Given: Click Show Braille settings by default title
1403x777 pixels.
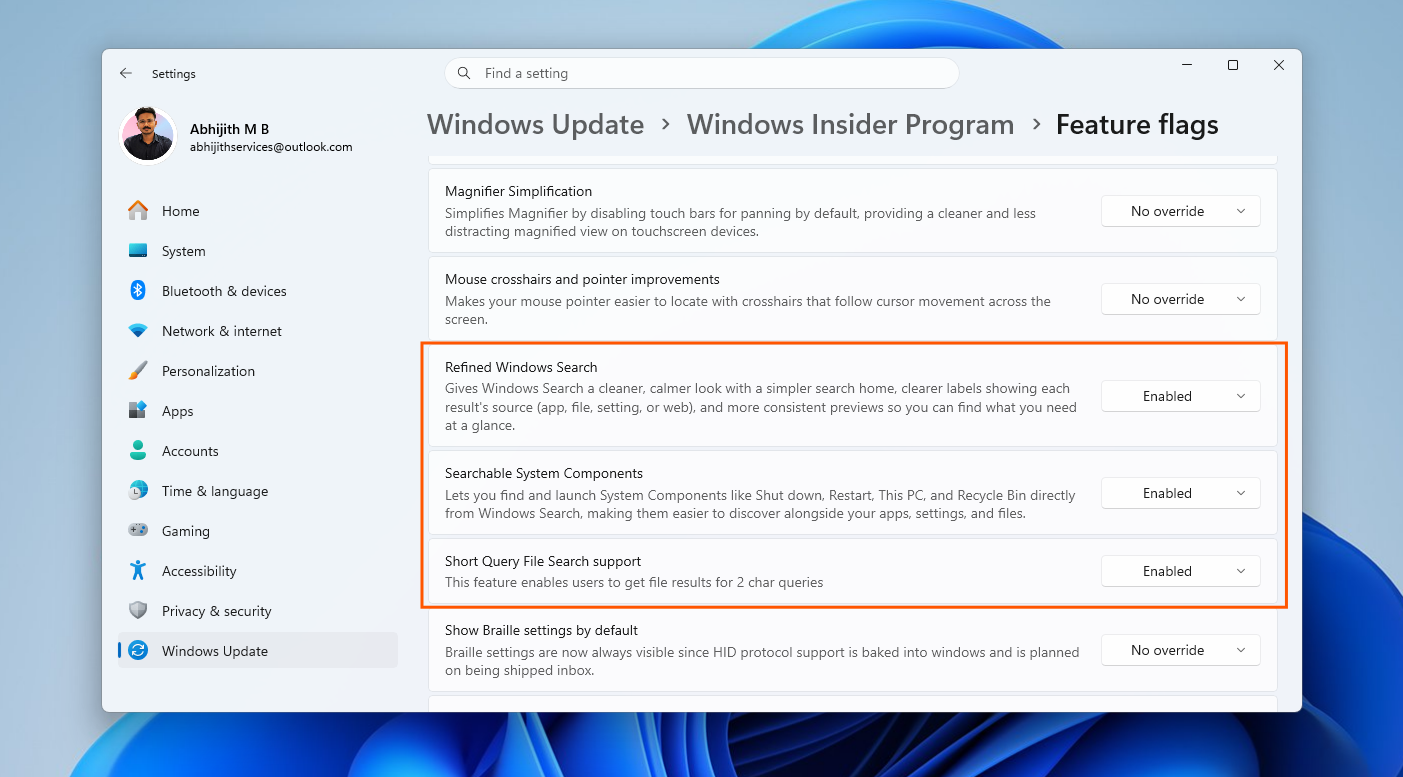Looking at the screenshot, I should (x=541, y=630).
